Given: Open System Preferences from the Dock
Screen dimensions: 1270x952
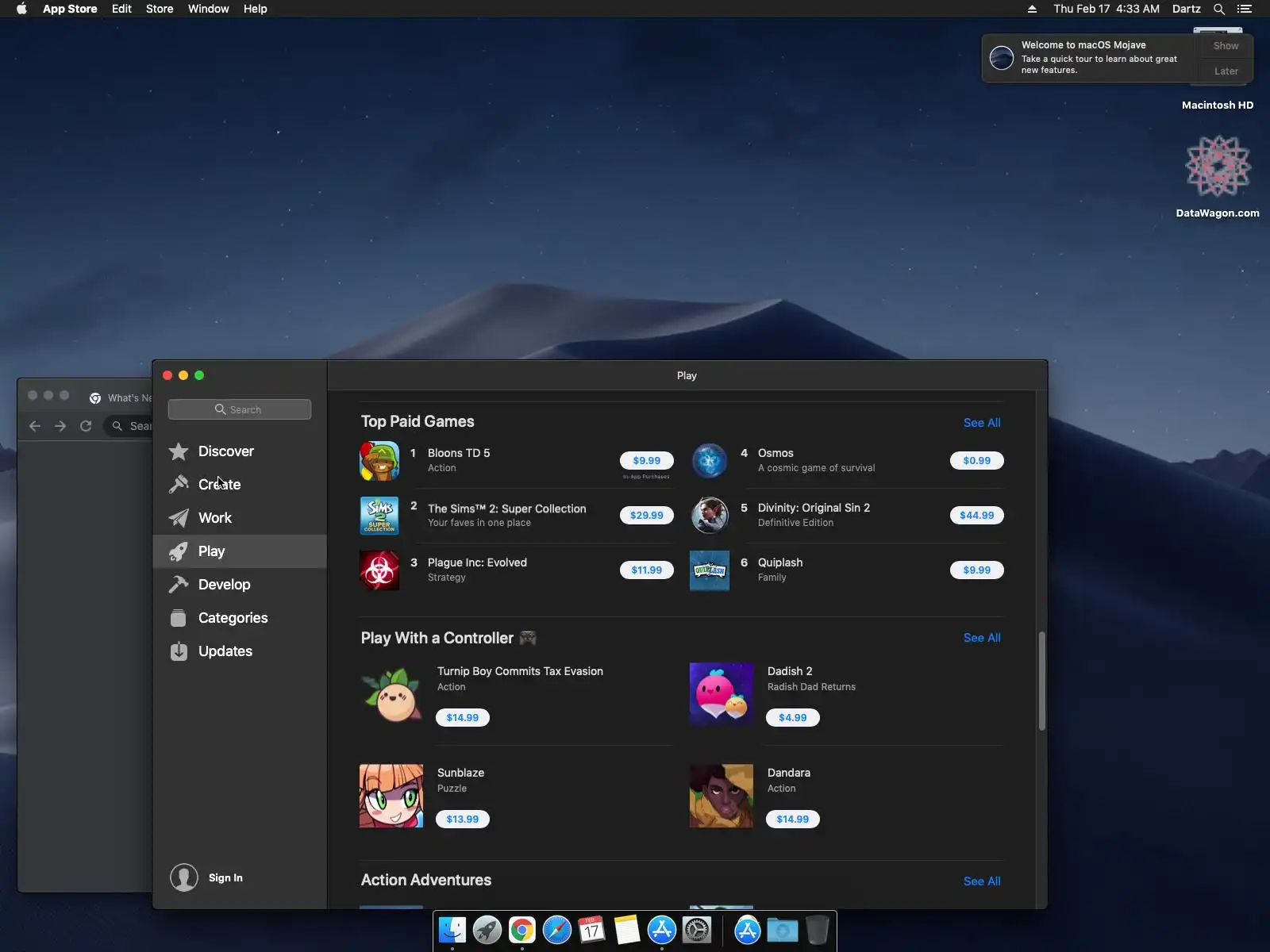Looking at the screenshot, I should [x=697, y=930].
